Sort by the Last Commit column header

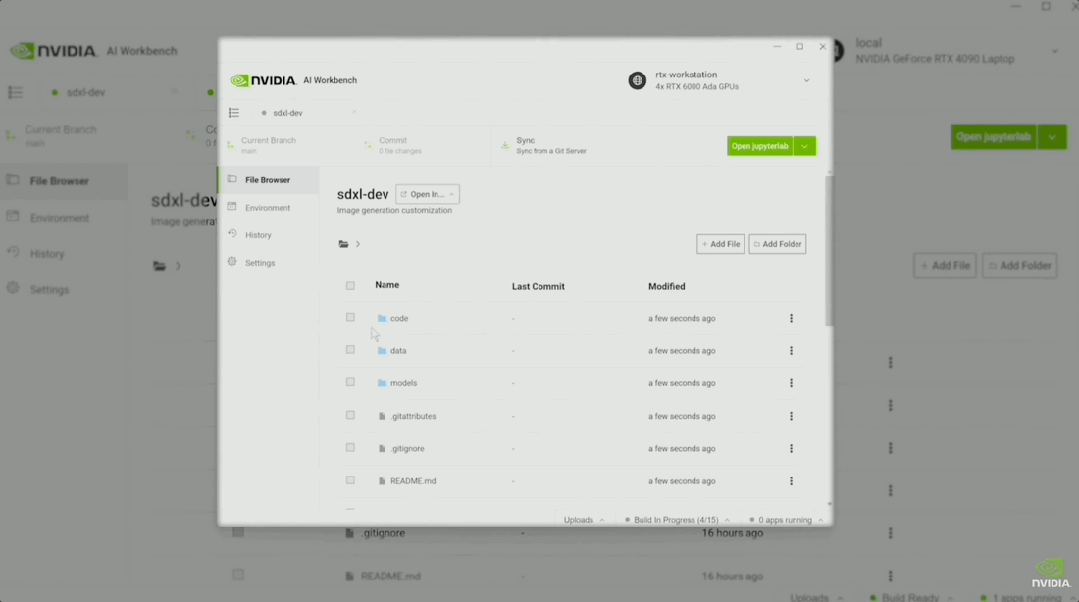(x=538, y=286)
